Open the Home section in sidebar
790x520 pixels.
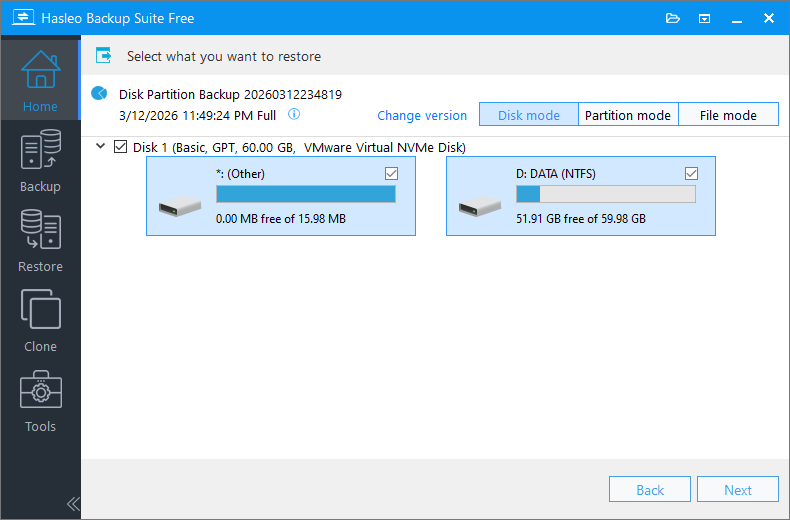(x=40, y=80)
